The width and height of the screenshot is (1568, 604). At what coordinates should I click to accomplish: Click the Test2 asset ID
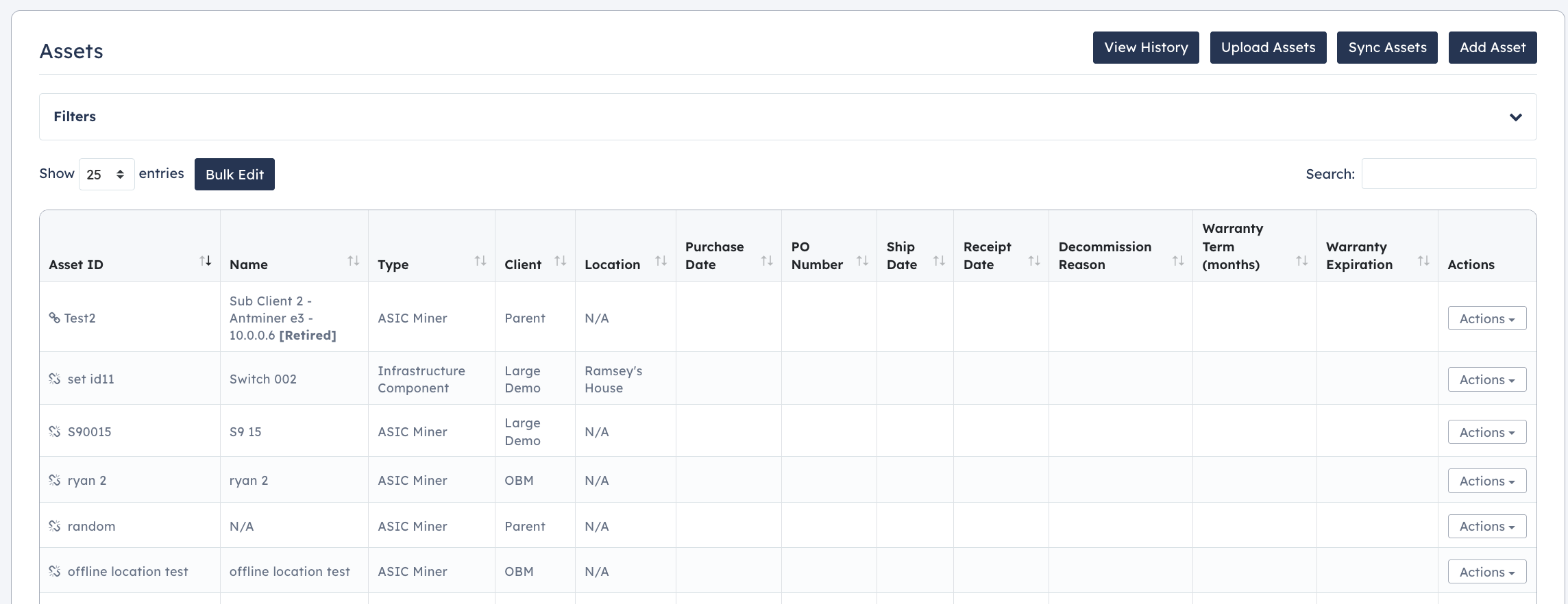coord(79,318)
